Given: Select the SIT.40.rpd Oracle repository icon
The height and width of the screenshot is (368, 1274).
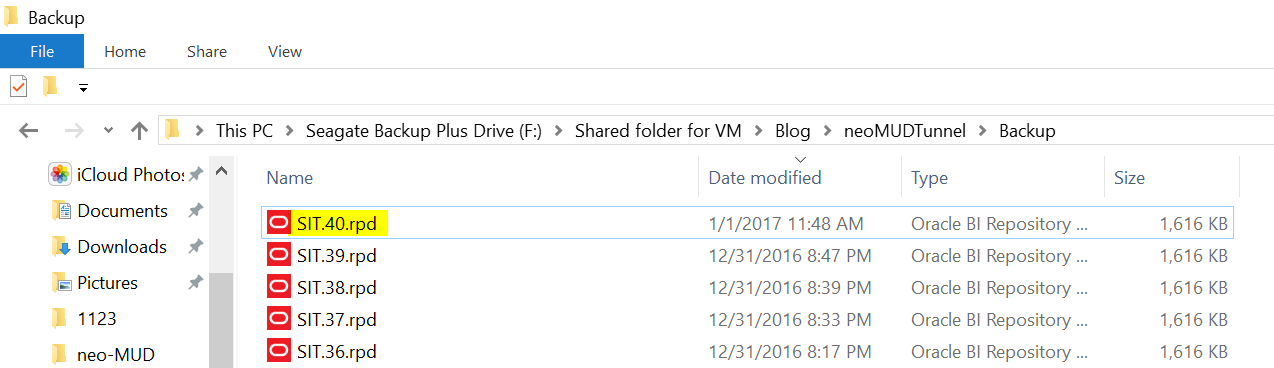Looking at the screenshot, I should pyautogui.click(x=278, y=223).
